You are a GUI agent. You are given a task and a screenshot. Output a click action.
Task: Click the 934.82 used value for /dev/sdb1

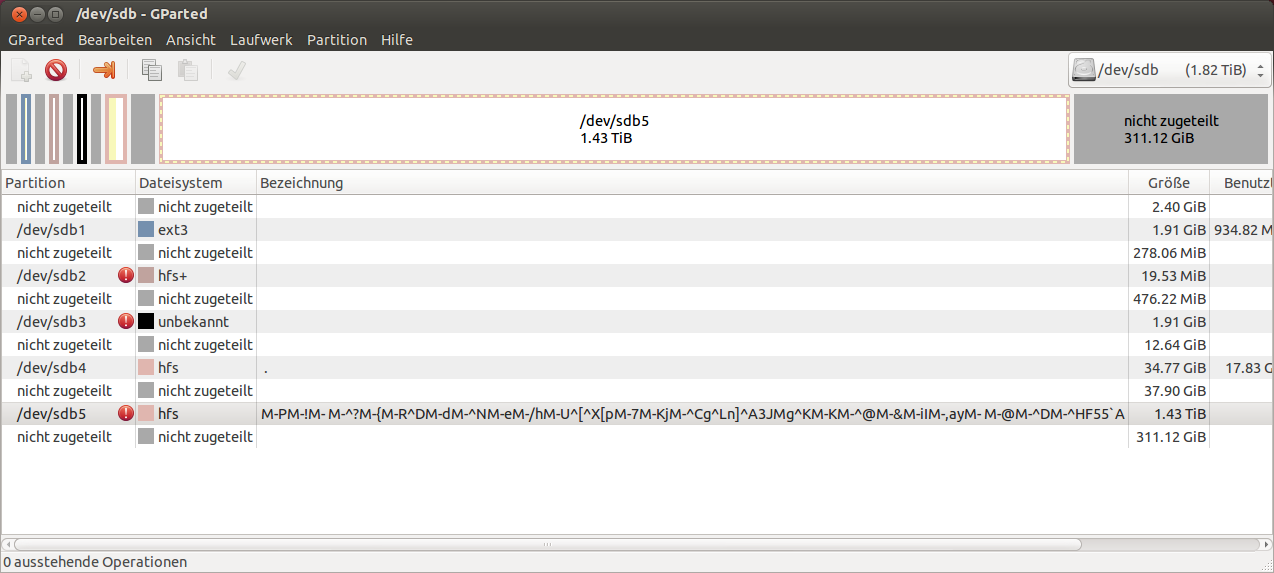click(1243, 230)
